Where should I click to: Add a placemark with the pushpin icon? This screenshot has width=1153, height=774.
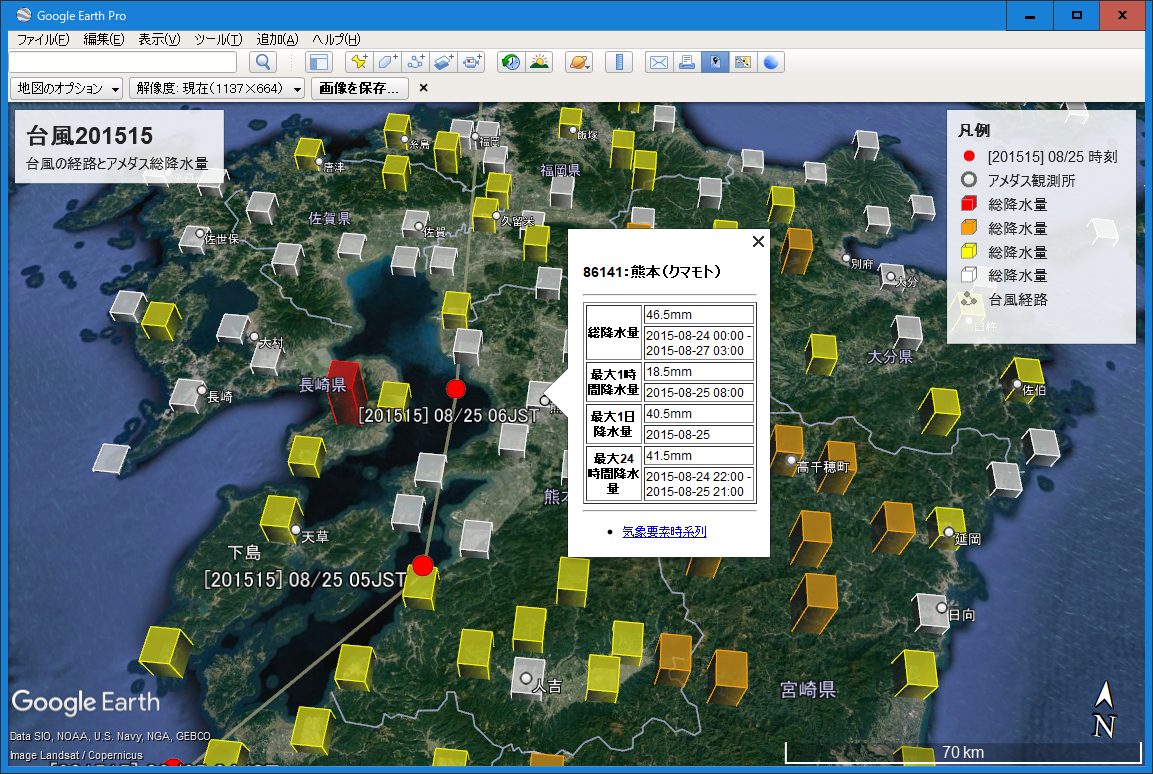(360, 62)
